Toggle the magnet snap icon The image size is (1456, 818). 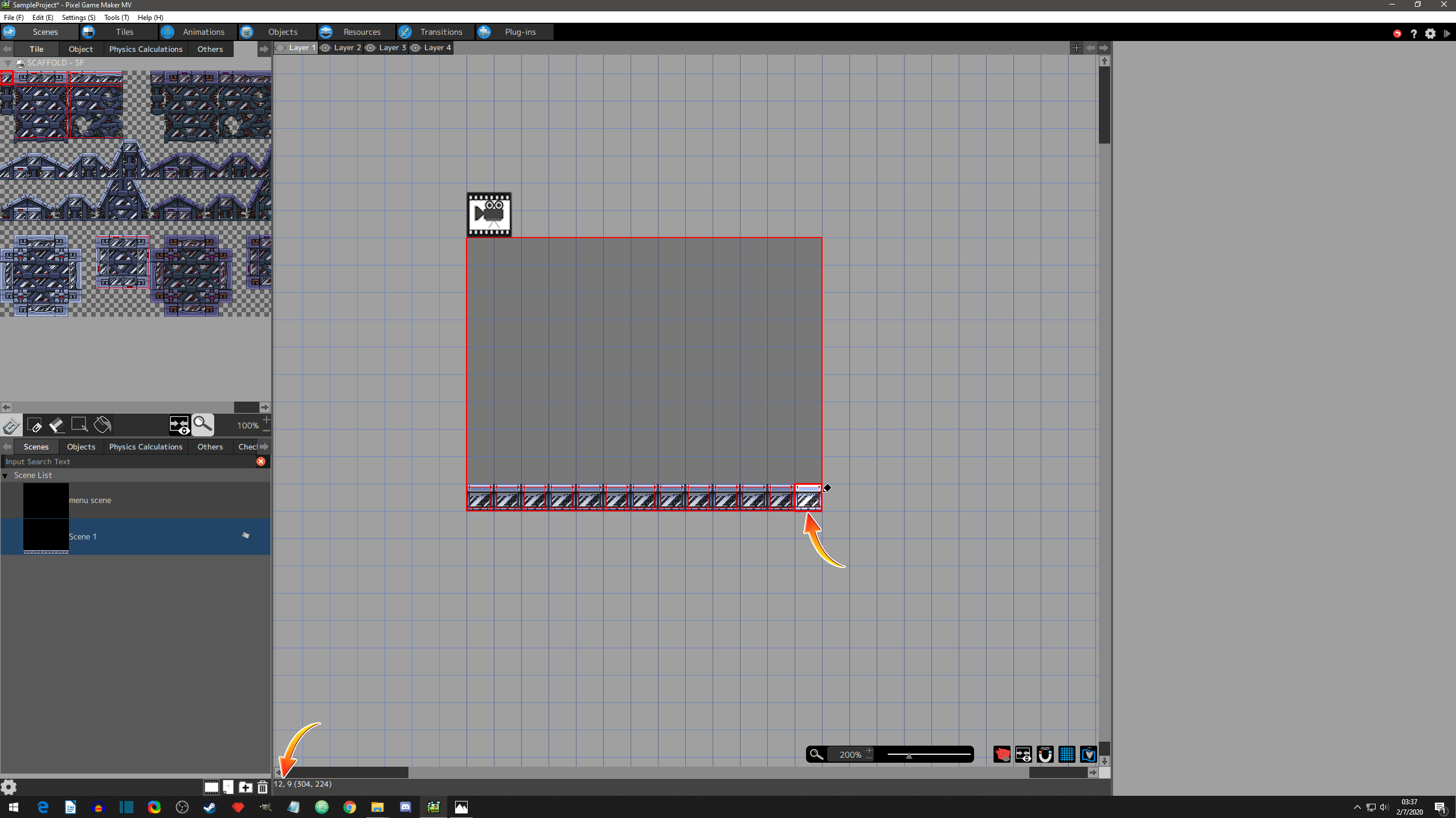1045,754
